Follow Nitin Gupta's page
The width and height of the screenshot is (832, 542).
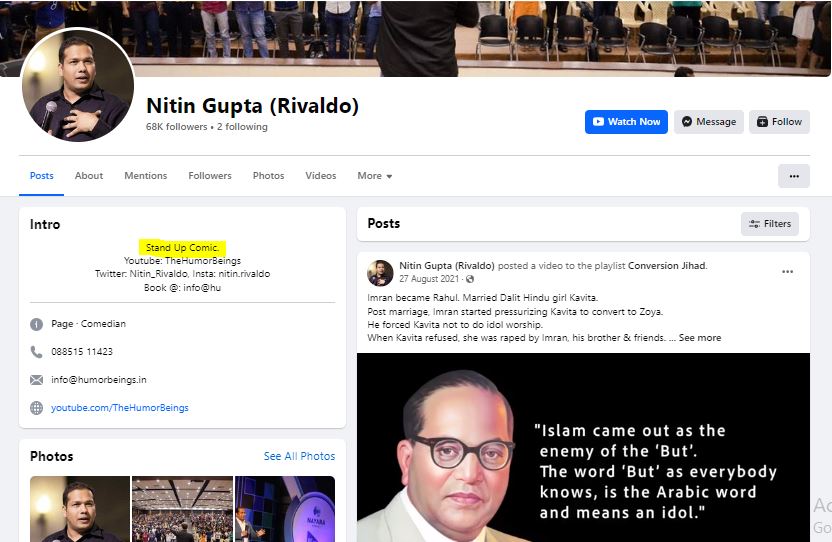(779, 122)
